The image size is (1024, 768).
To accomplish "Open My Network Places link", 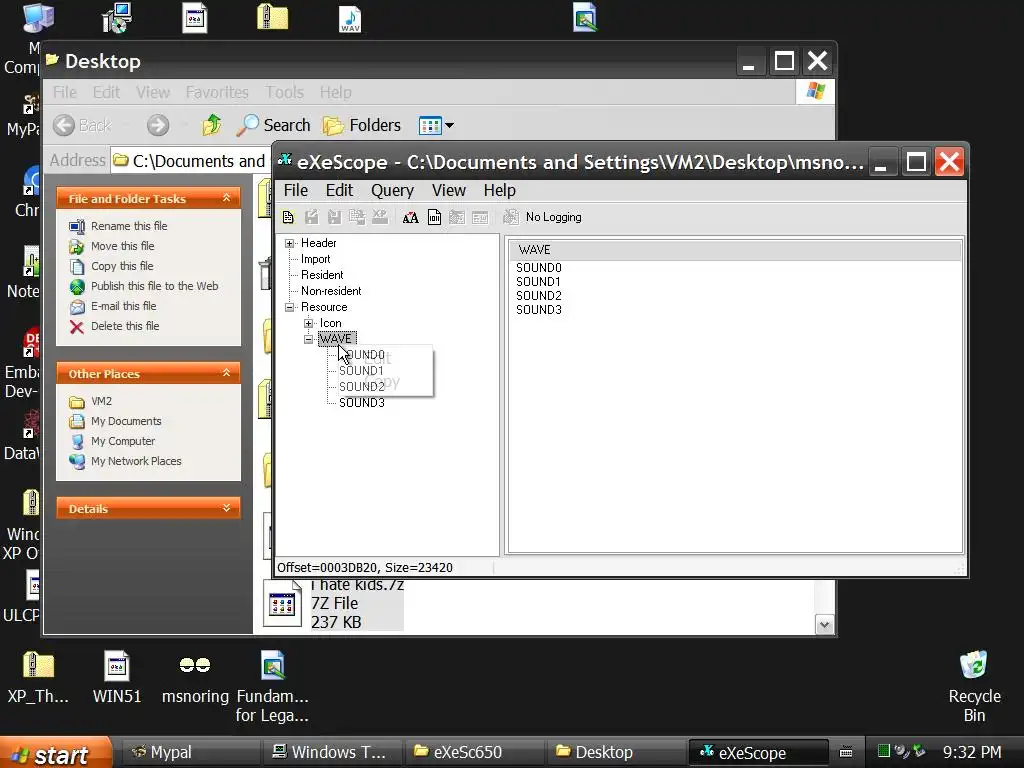I will (x=136, y=461).
